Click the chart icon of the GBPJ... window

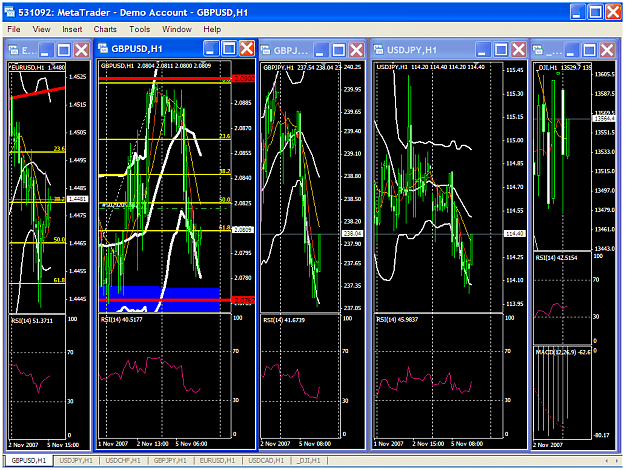point(265,50)
